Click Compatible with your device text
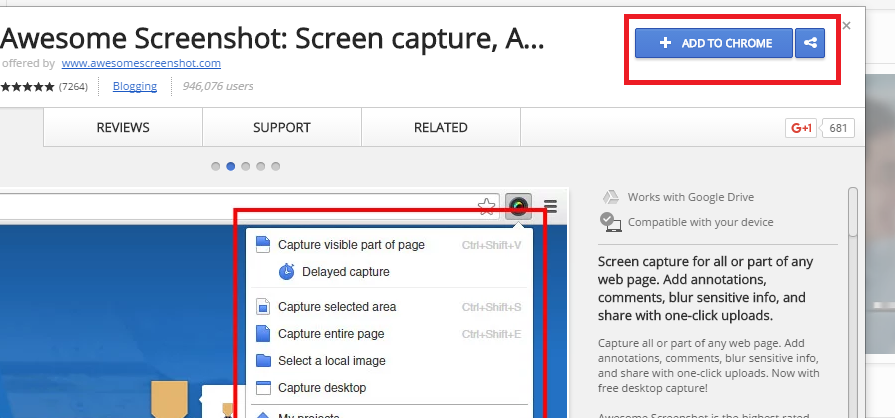 click(x=700, y=222)
